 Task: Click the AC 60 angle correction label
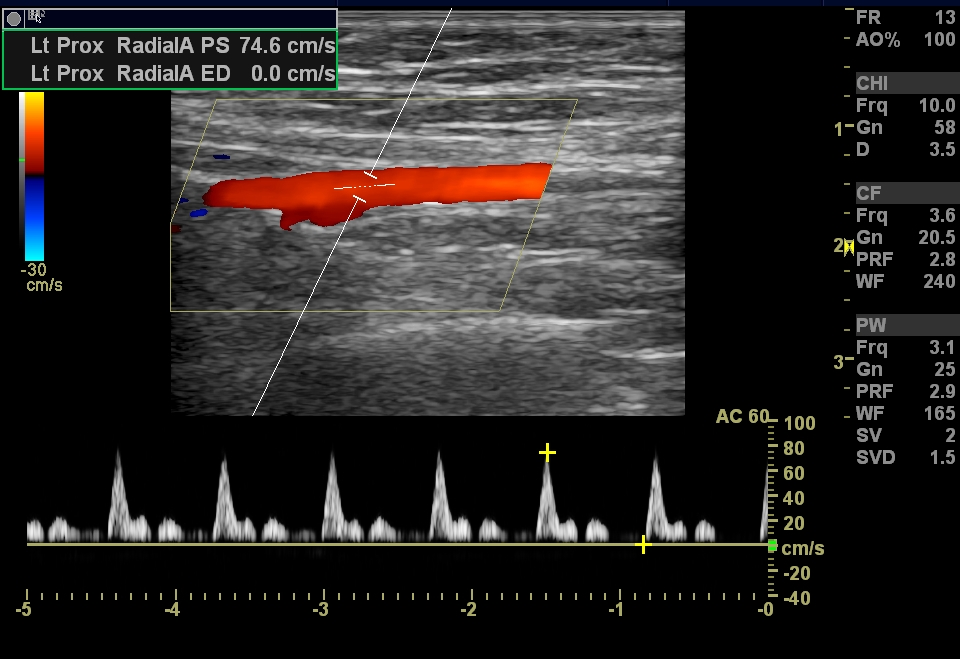741,416
